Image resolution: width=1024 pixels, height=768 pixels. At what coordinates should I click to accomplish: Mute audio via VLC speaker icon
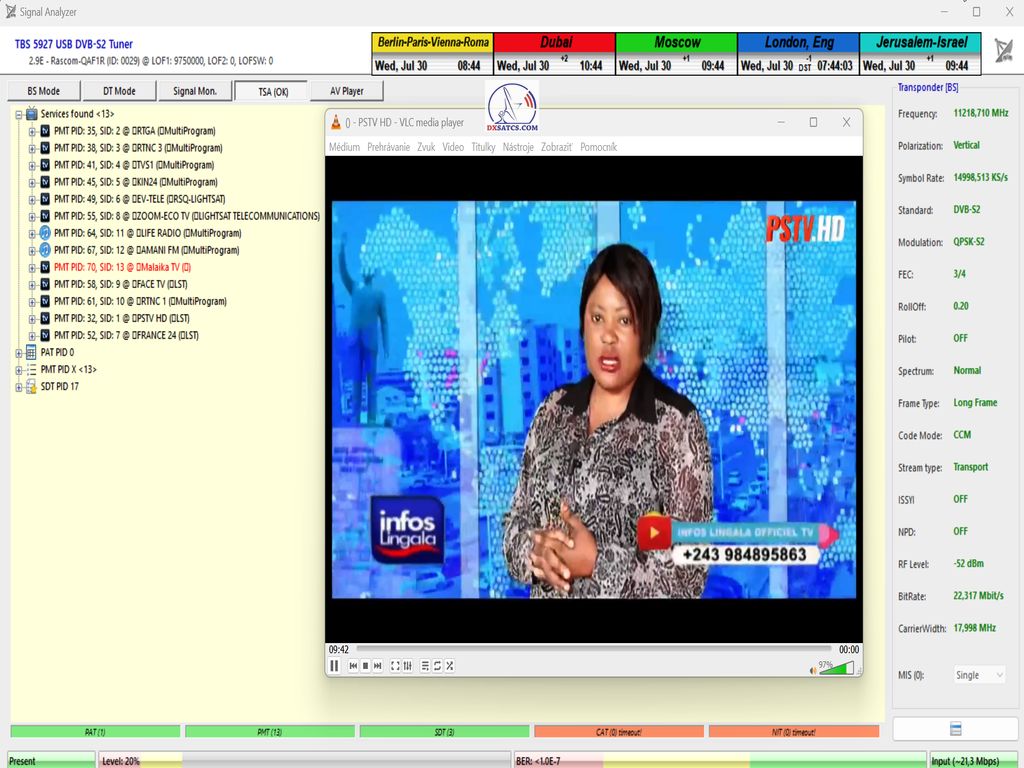(811, 668)
